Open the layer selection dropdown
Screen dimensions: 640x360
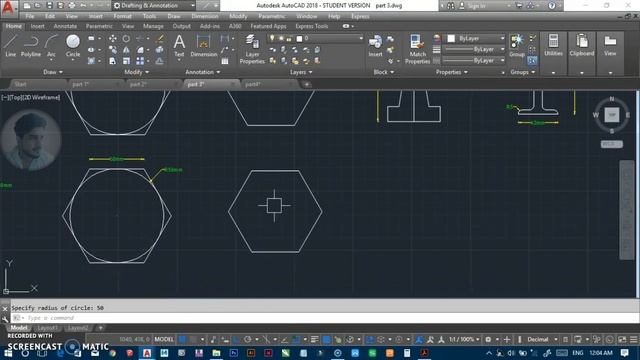coord(314,38)
